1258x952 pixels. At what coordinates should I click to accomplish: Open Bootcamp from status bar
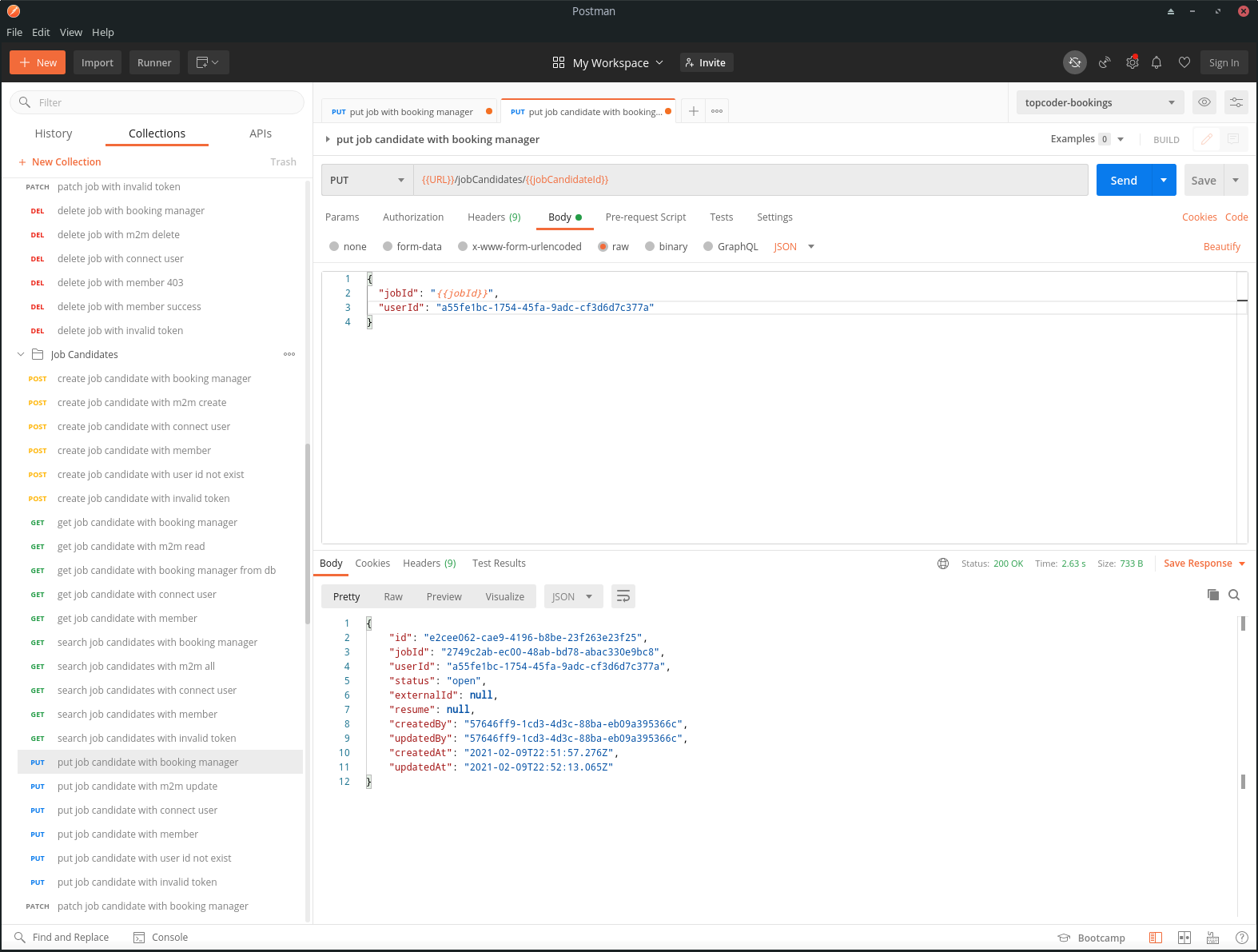(1091, 938)
